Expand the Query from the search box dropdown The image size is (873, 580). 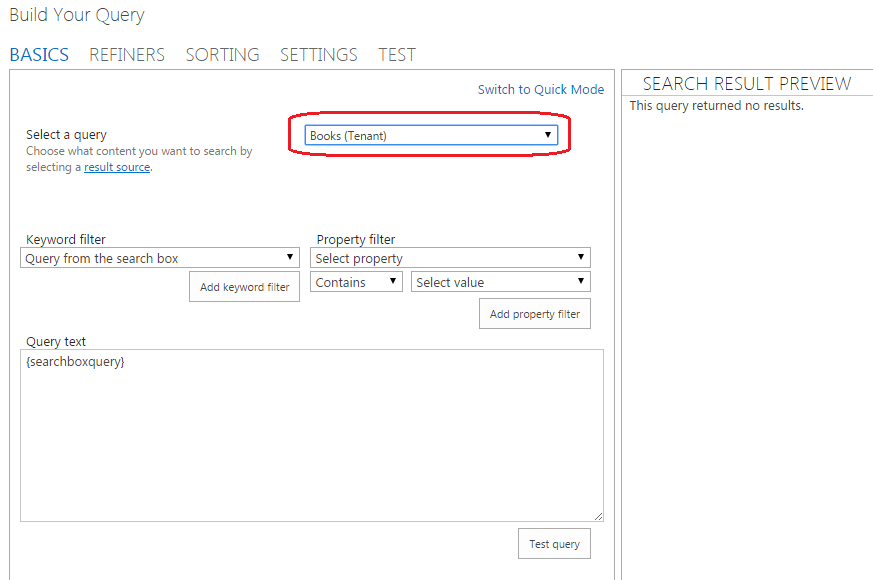[160, 258]
